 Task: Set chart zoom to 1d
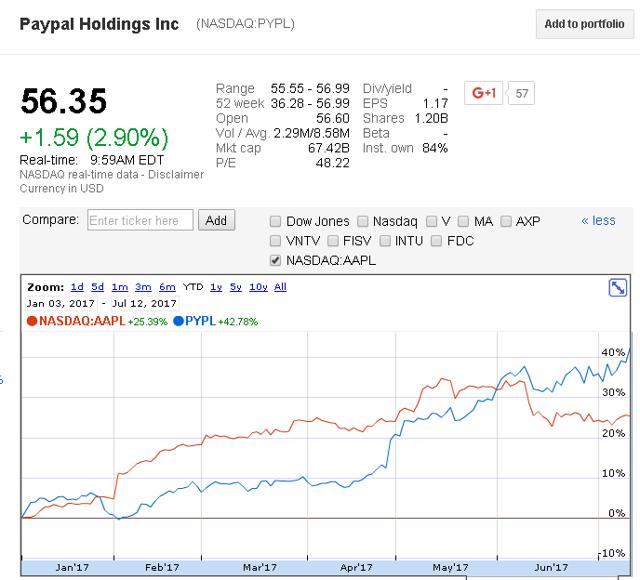click(77, 287)
